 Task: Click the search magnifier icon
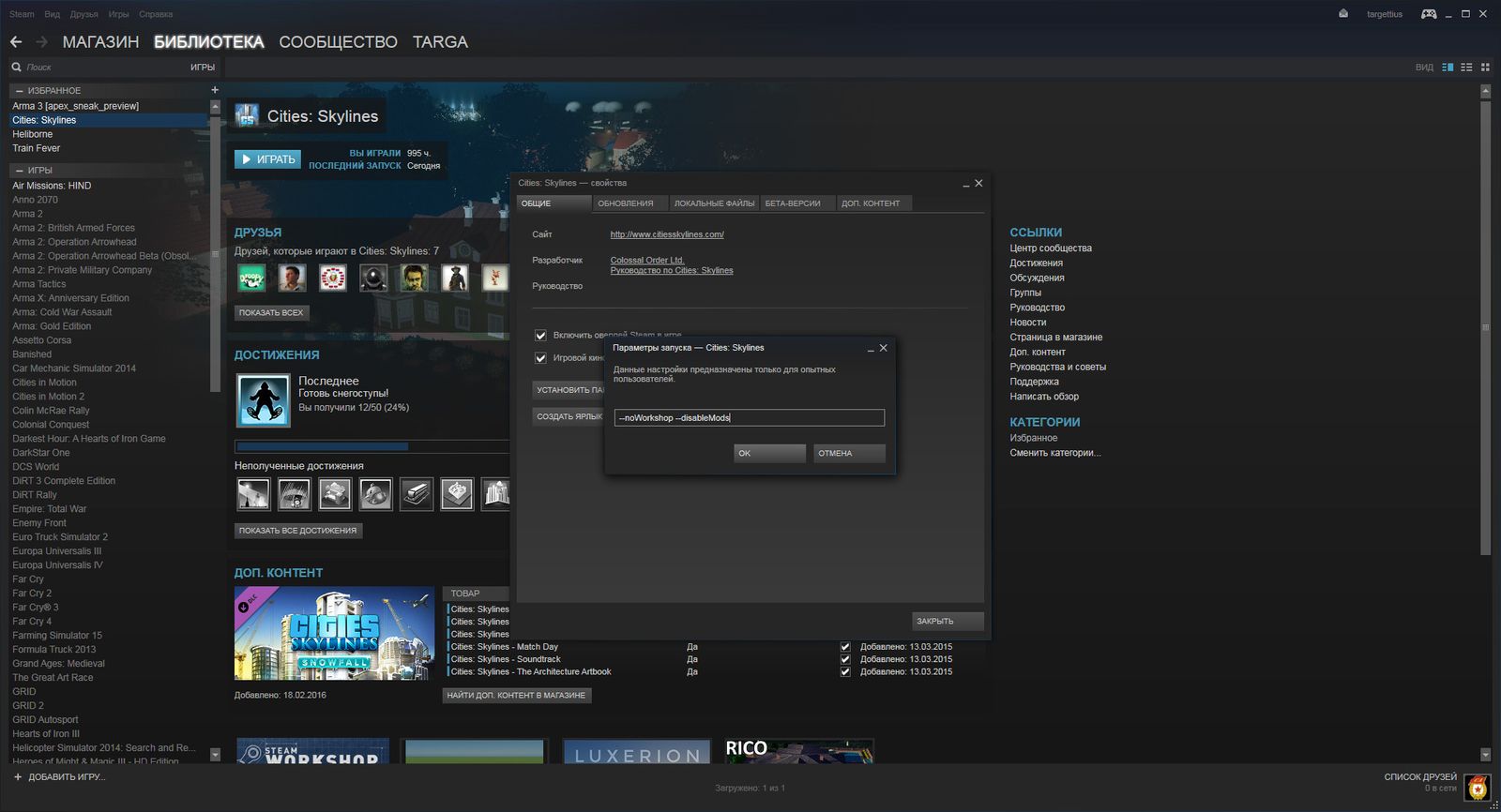[x=16, y=68]
